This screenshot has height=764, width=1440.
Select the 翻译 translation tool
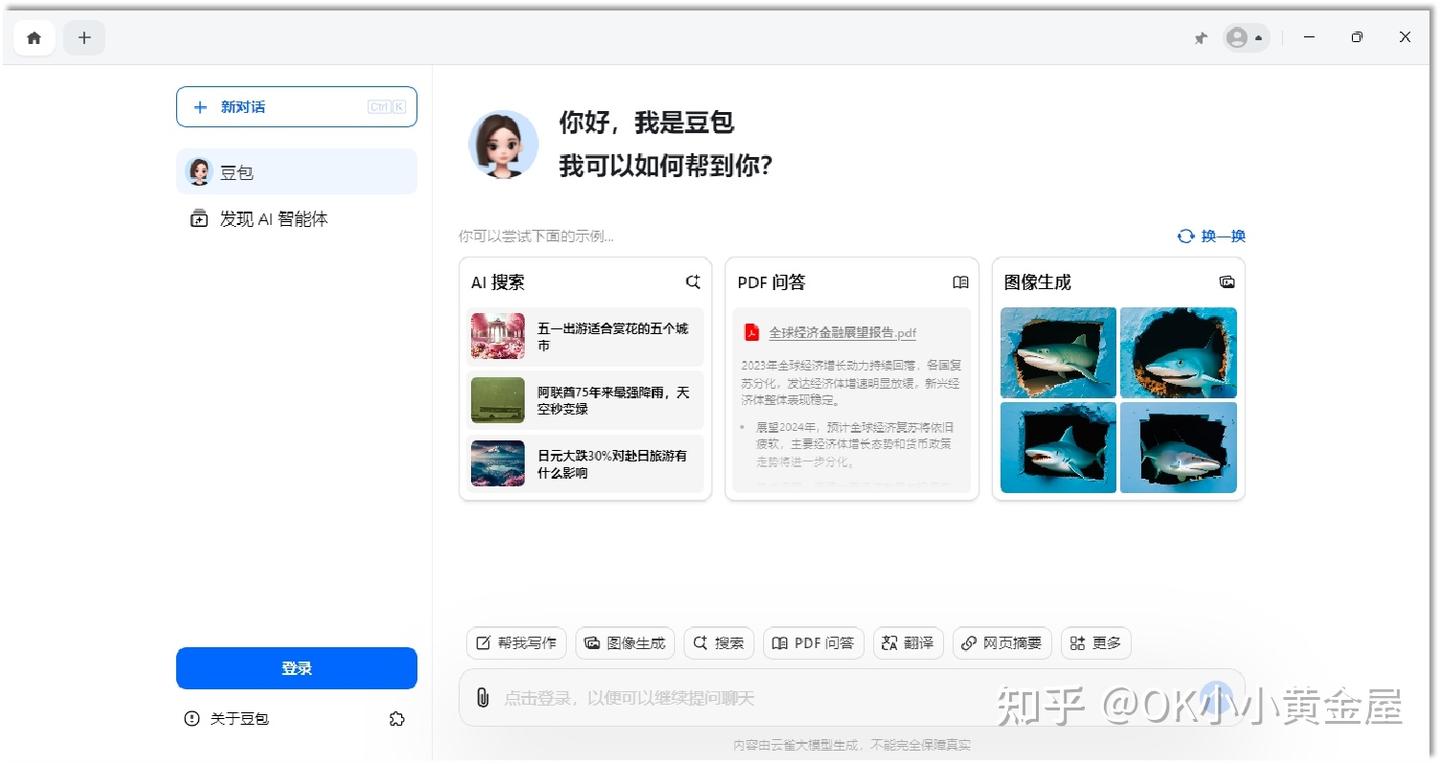tap(907, 643)
